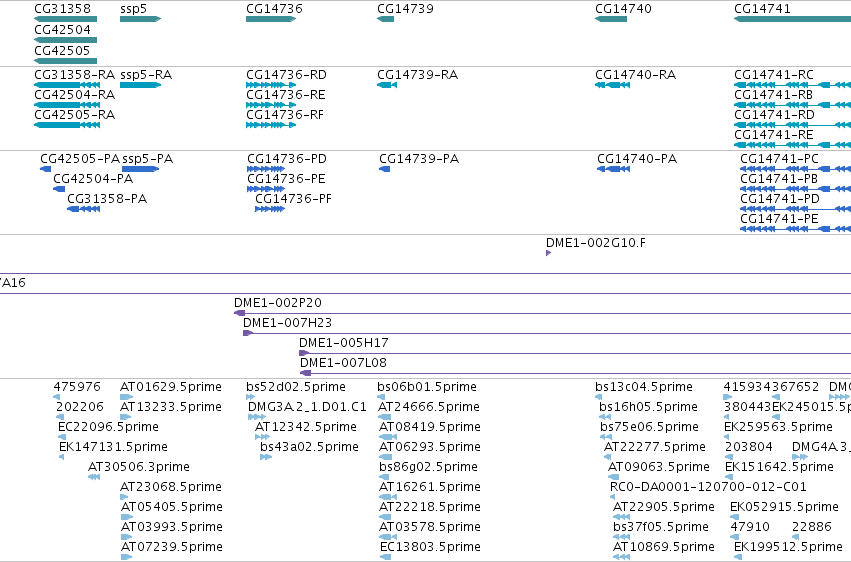
Task: Click EST AT23068.5prime
Action: pos(124,497)
